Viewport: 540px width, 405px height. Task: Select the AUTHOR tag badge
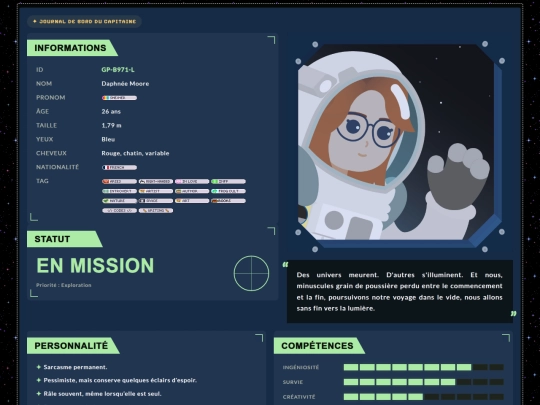192,191
